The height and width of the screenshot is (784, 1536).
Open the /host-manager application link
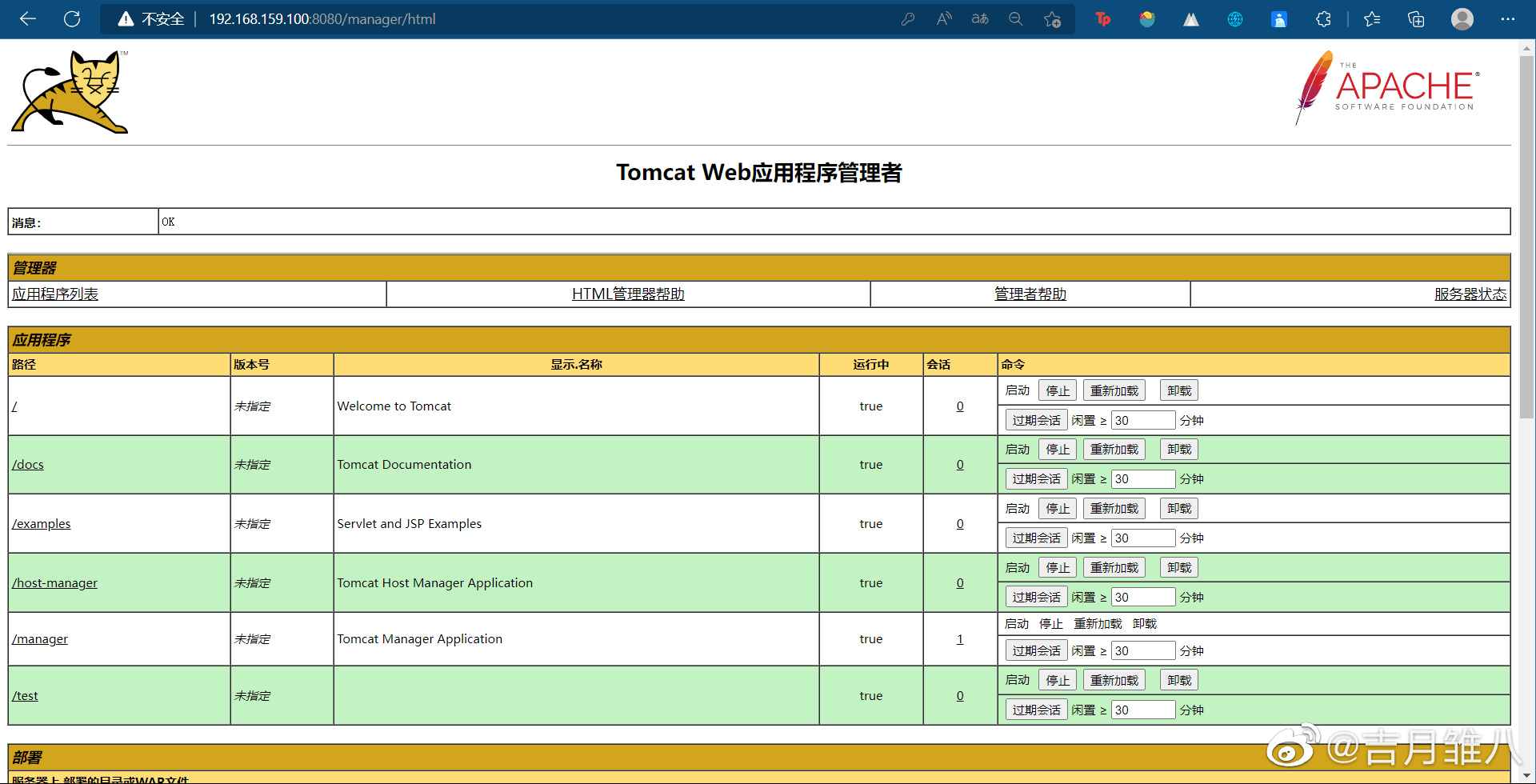click(x=54, y=583)
